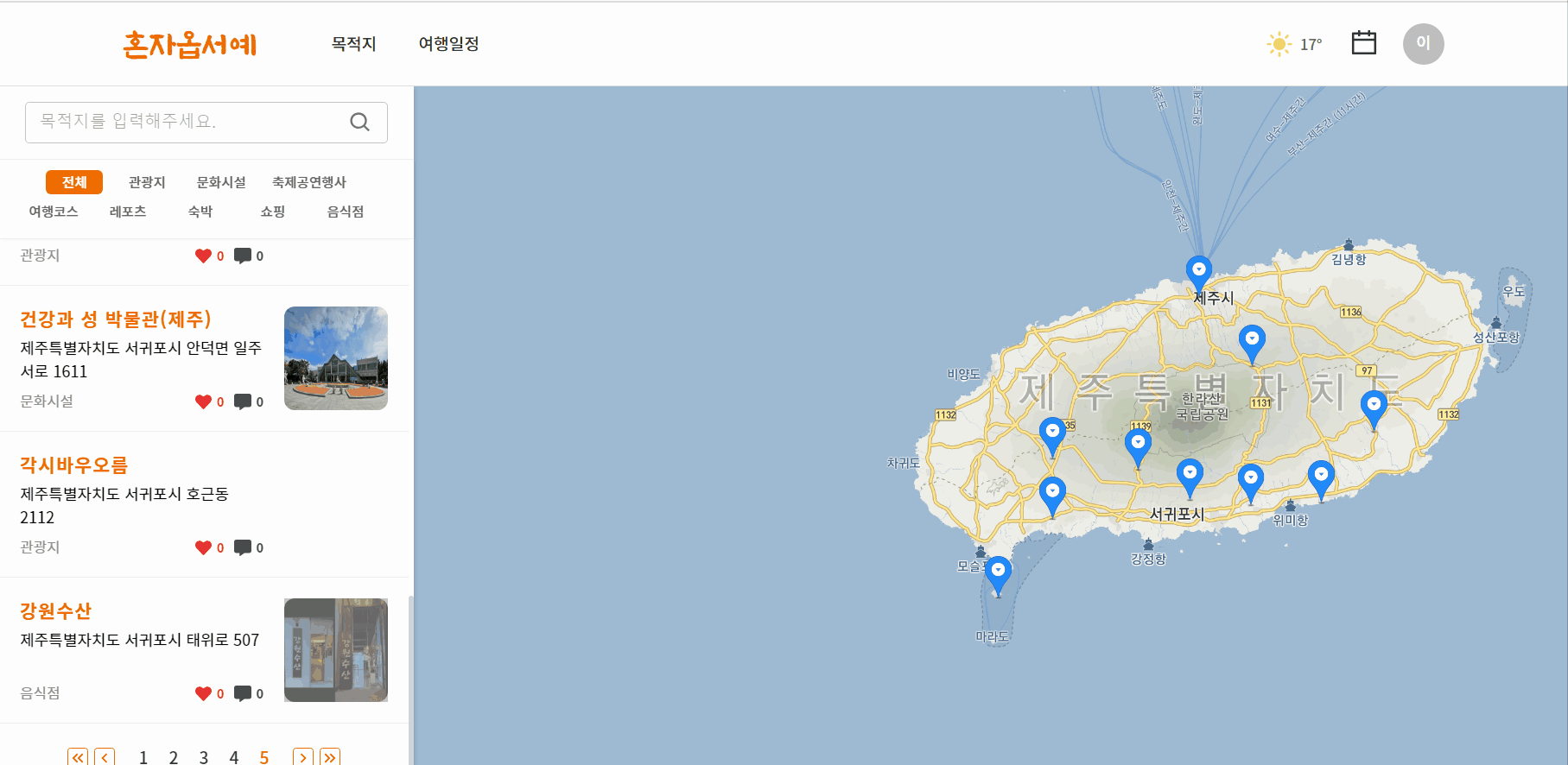Viewport: 1568px width, 765px height.
Task: Select the 숙박 category filter
Action: (x=200, y=212)
